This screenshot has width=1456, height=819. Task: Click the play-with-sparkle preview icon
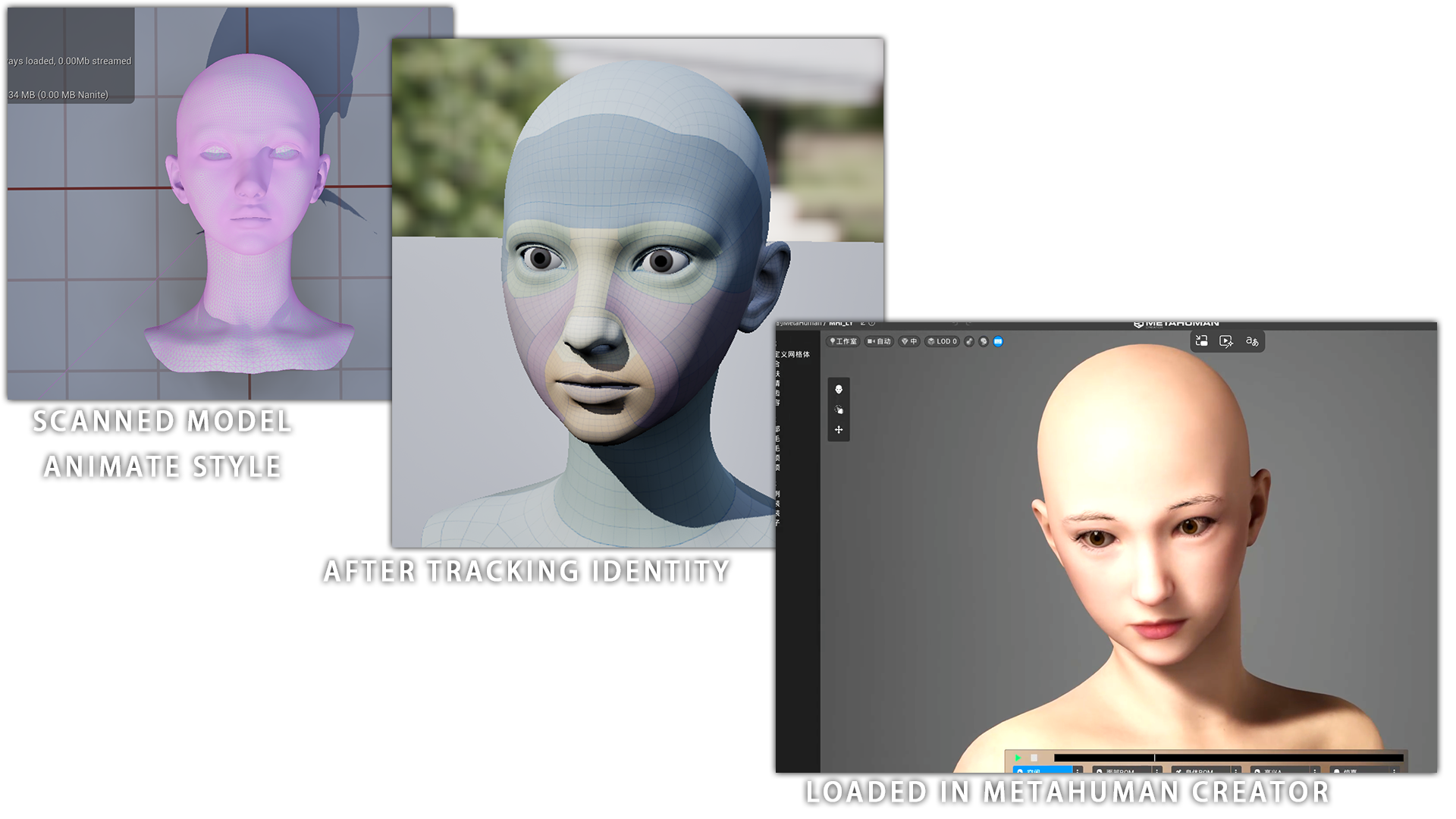(x=1226, y=341)
